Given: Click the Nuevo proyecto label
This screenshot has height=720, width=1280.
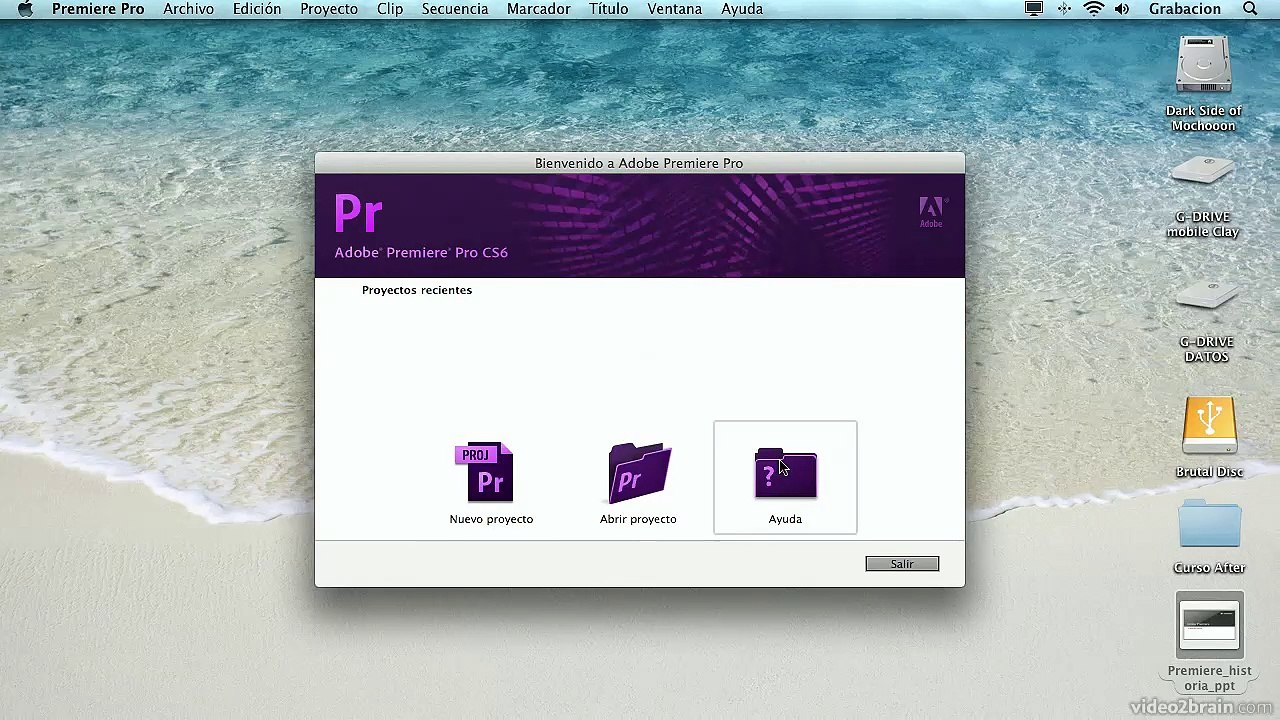Looking at the screenshot, I should coord(491,519).
